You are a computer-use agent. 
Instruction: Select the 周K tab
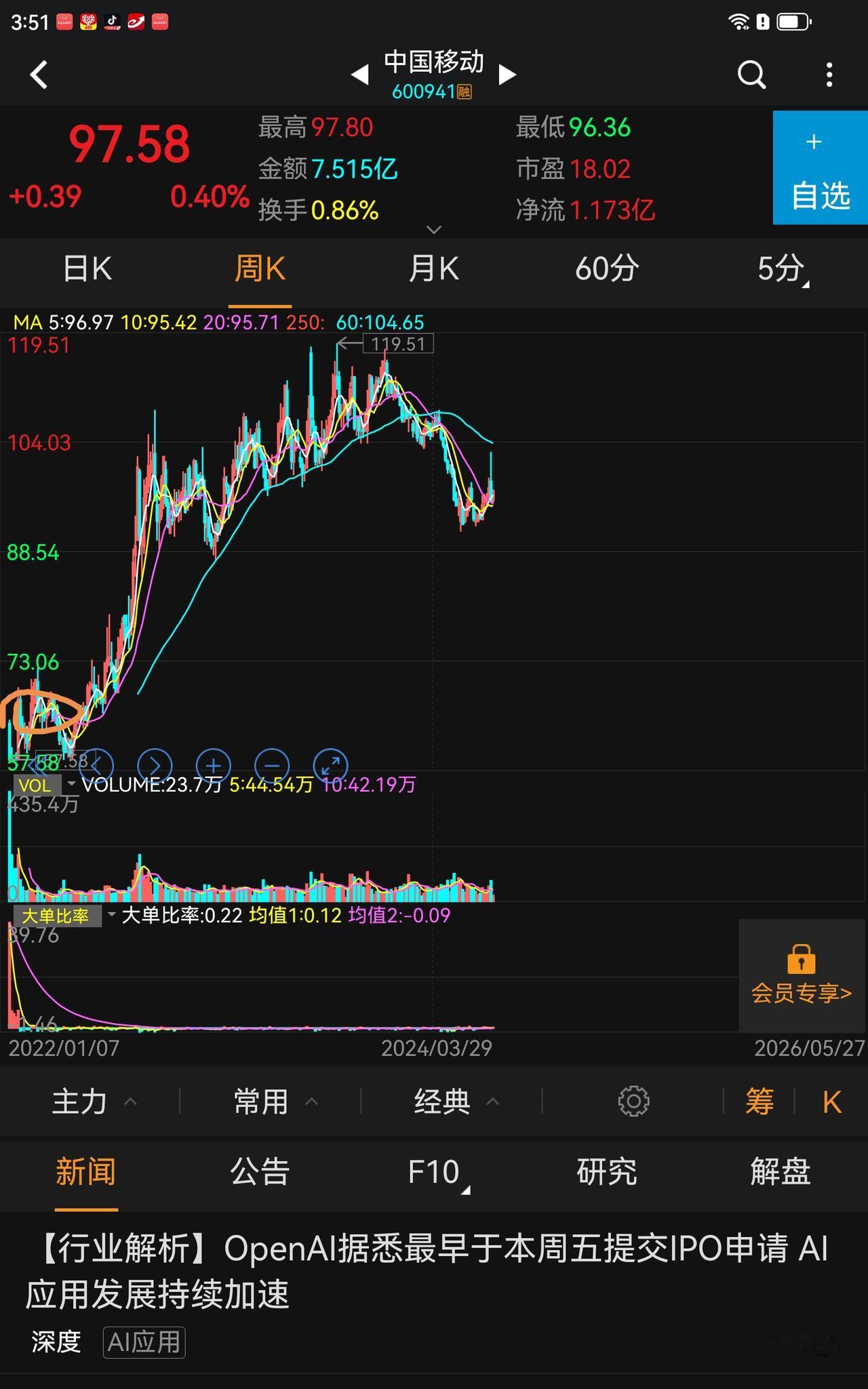[260, 269]
